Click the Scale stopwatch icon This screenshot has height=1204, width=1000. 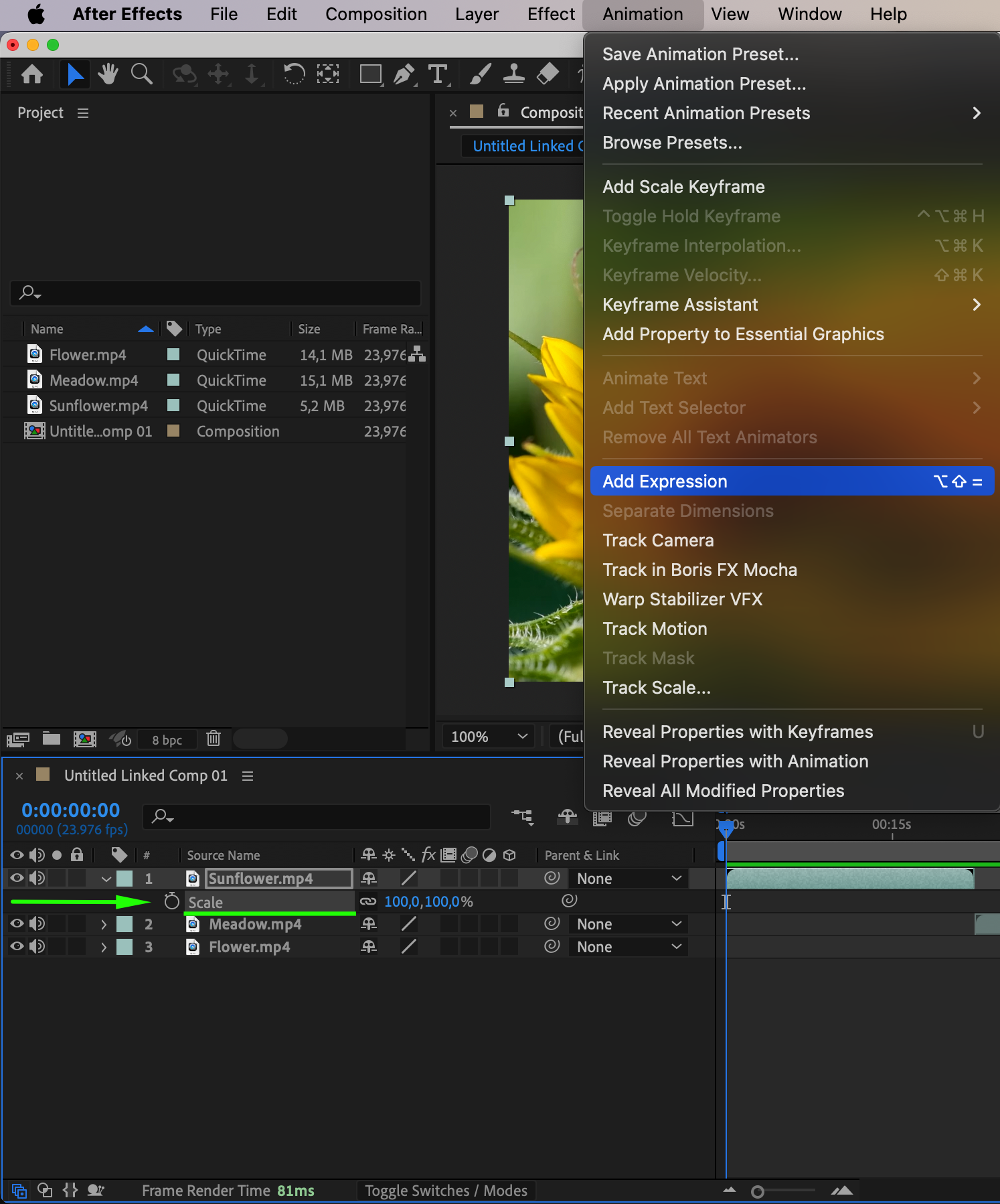click(x=172, y=901)
